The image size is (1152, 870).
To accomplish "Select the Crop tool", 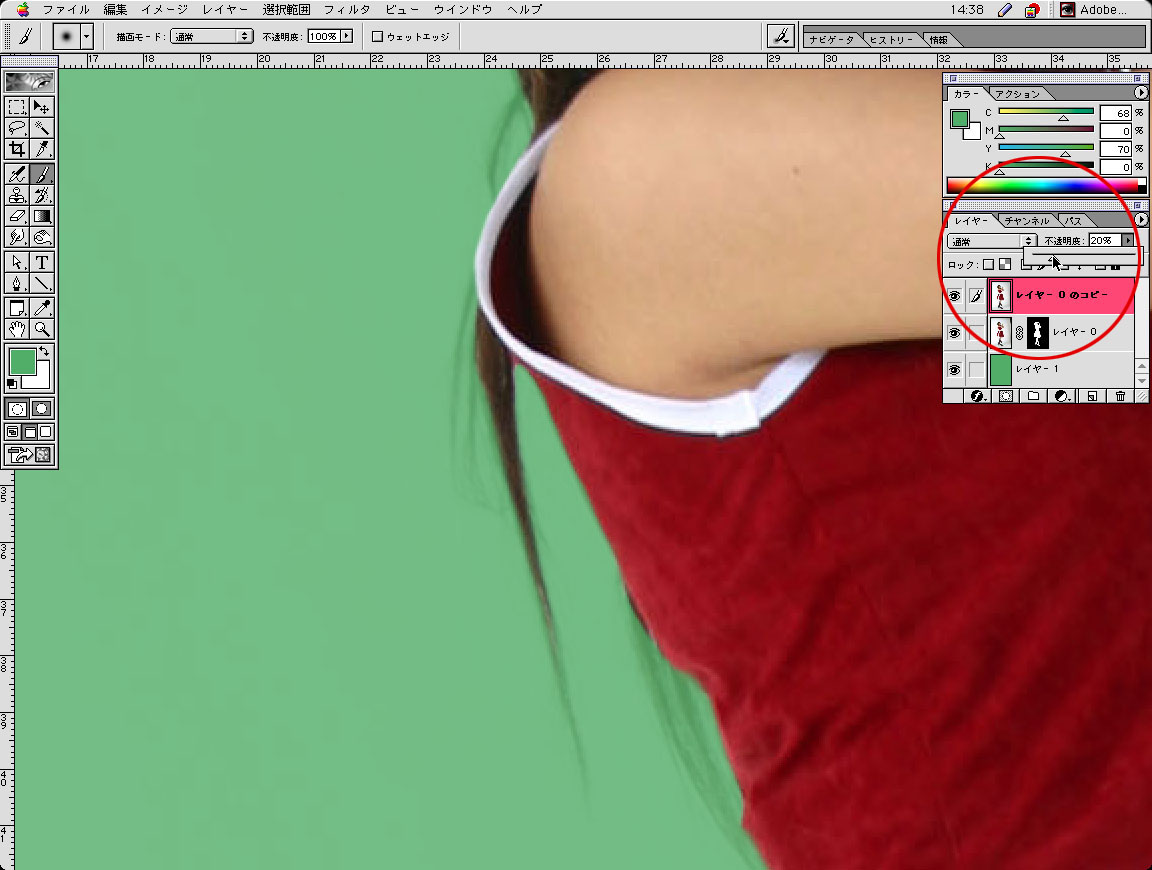I will click(x=17, y=150).
